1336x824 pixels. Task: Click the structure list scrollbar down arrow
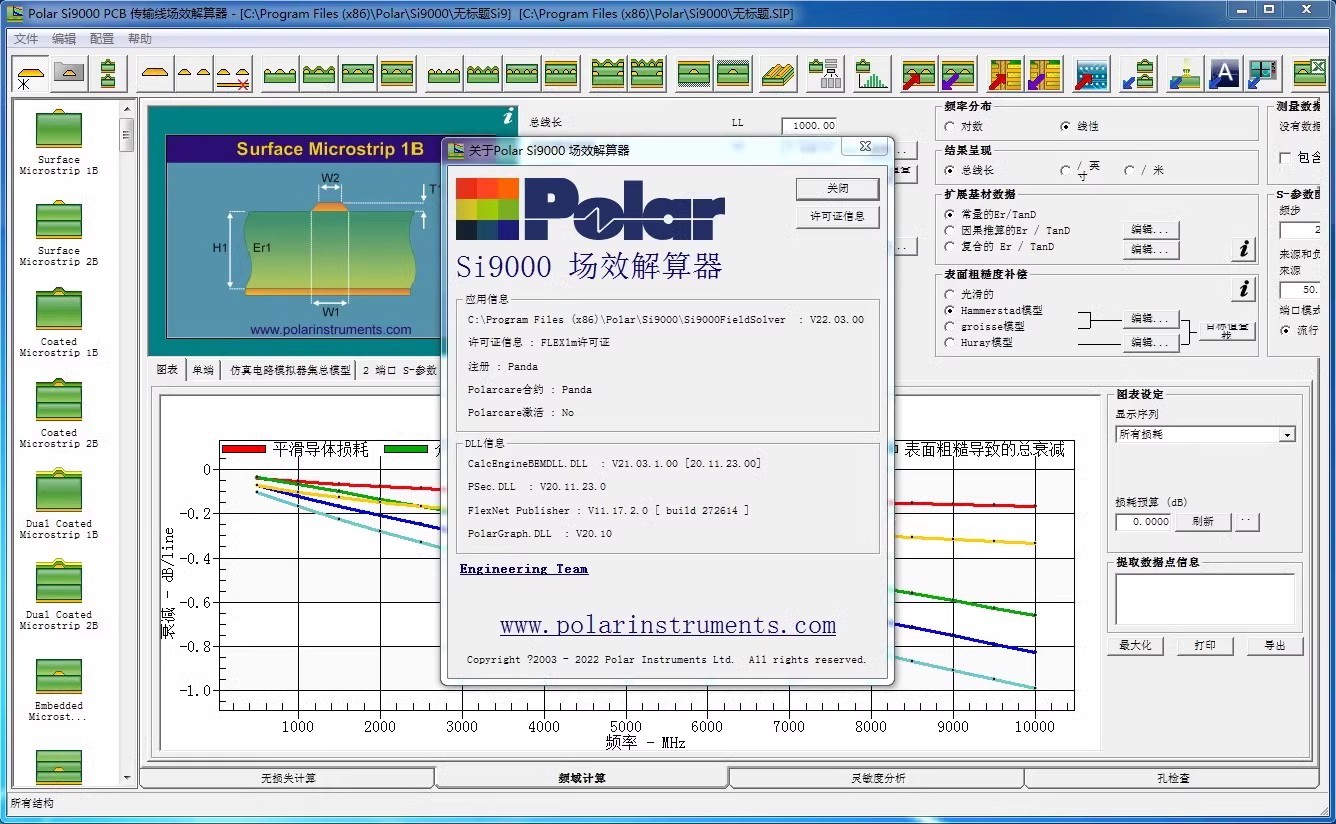point(127,777)
